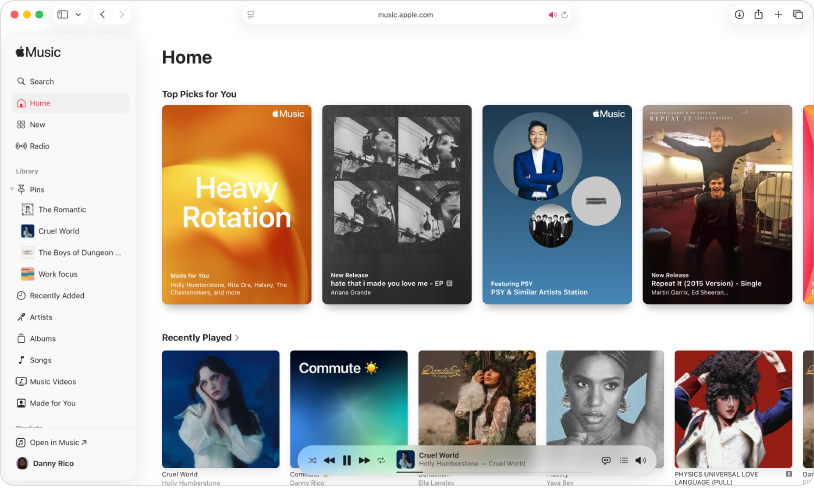Click the Made for You icon
Image resolution: width=814 pixels, height=488 pixels.
21,403
